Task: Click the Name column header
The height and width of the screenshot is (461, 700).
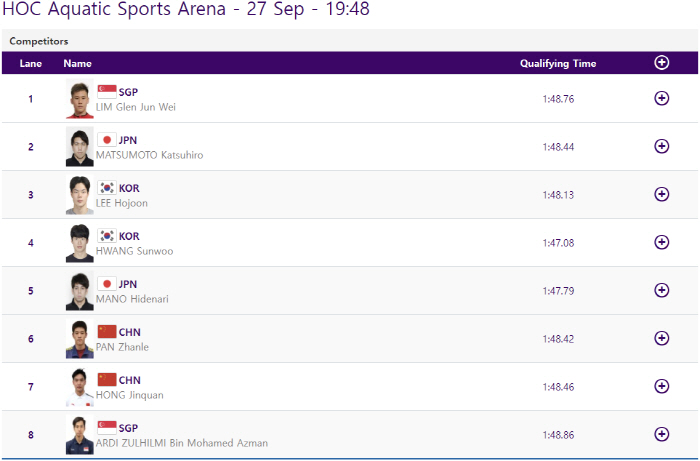Action: pos(77,63)
